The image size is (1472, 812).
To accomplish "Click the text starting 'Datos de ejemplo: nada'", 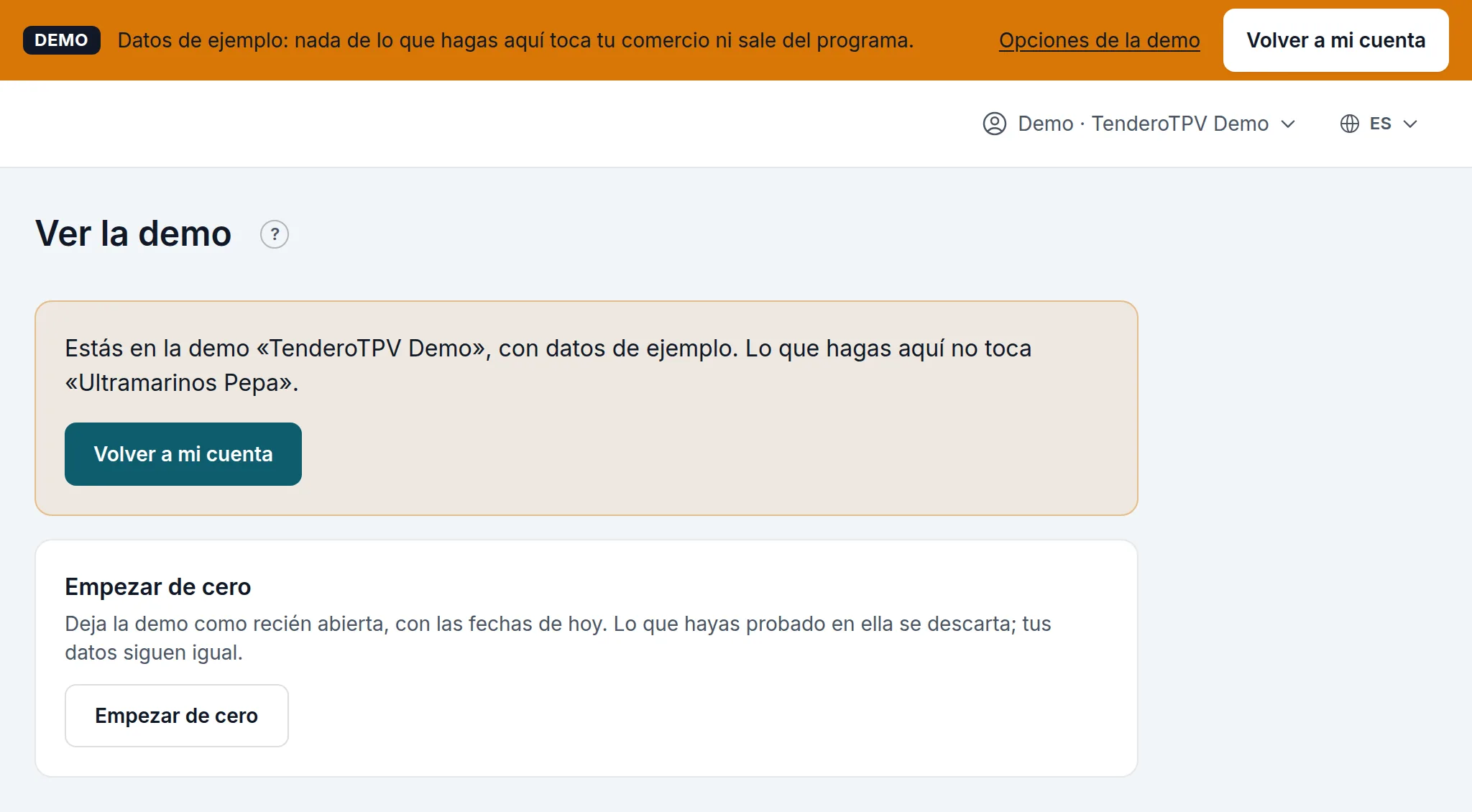I will pos(515,40).
